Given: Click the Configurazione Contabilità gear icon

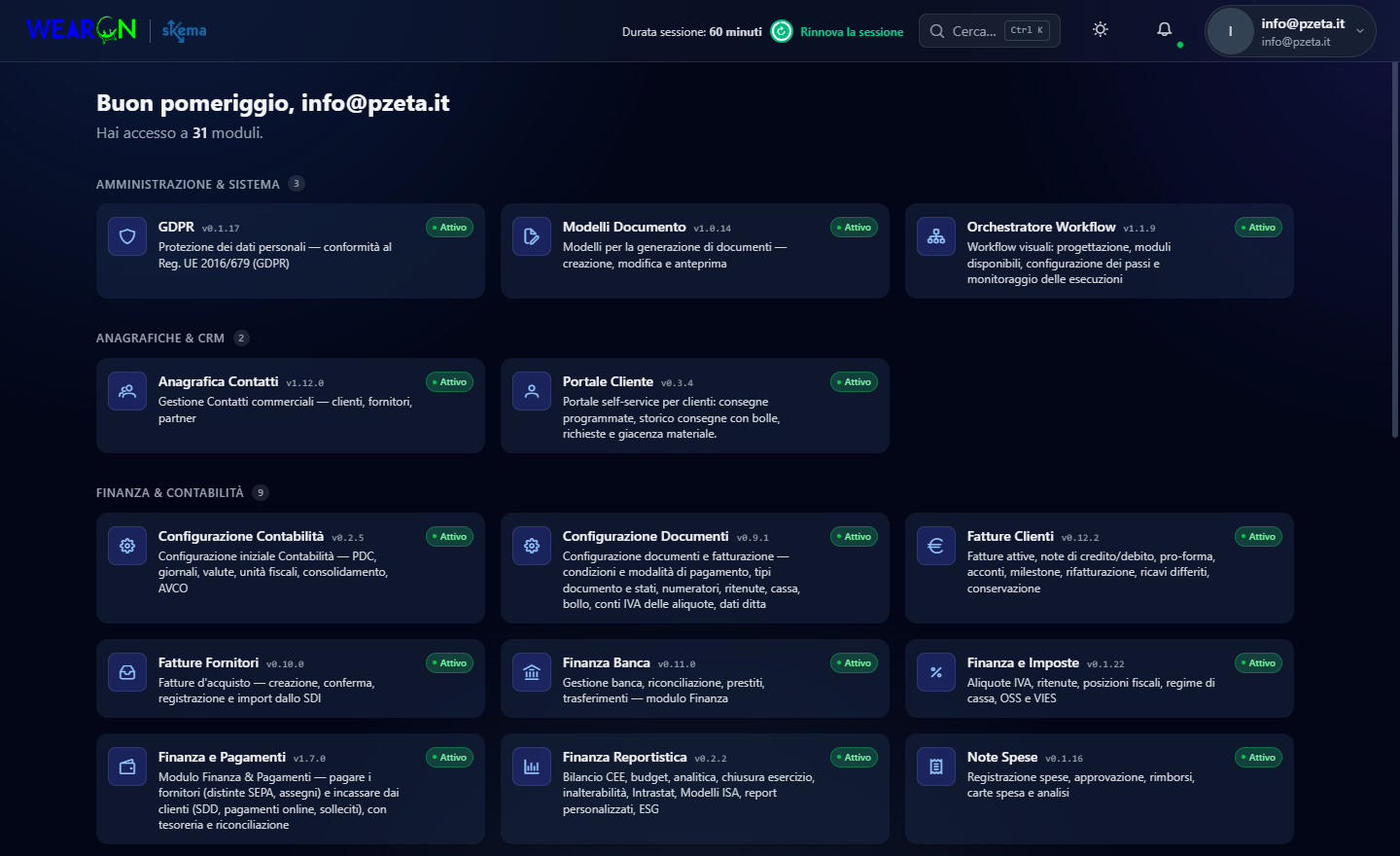Looking at the screenshot, I should point(127,546).
